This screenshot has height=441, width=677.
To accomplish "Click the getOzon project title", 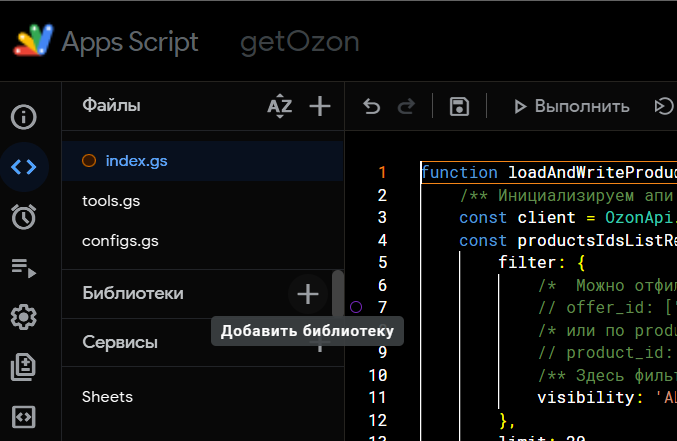I will tap(299, 42).
